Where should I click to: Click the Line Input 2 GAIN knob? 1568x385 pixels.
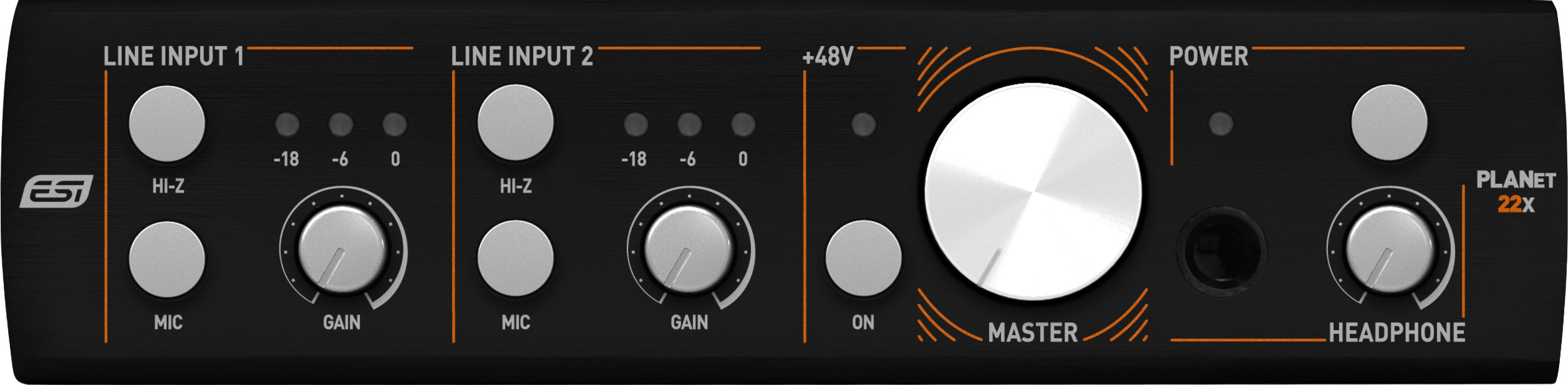tap(689, 250)
